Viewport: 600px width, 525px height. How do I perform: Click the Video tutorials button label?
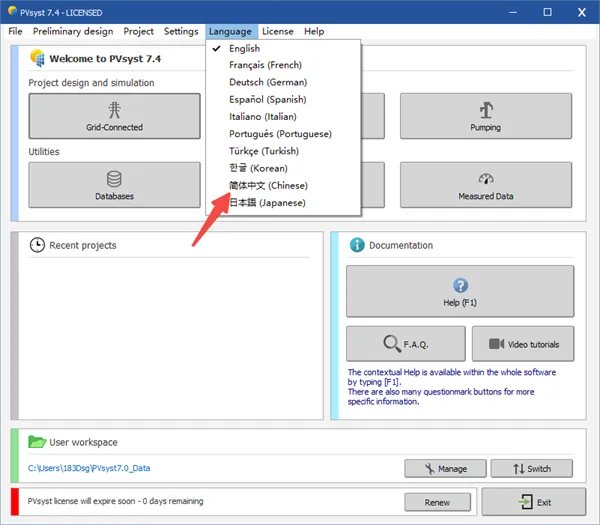point(533,344)
